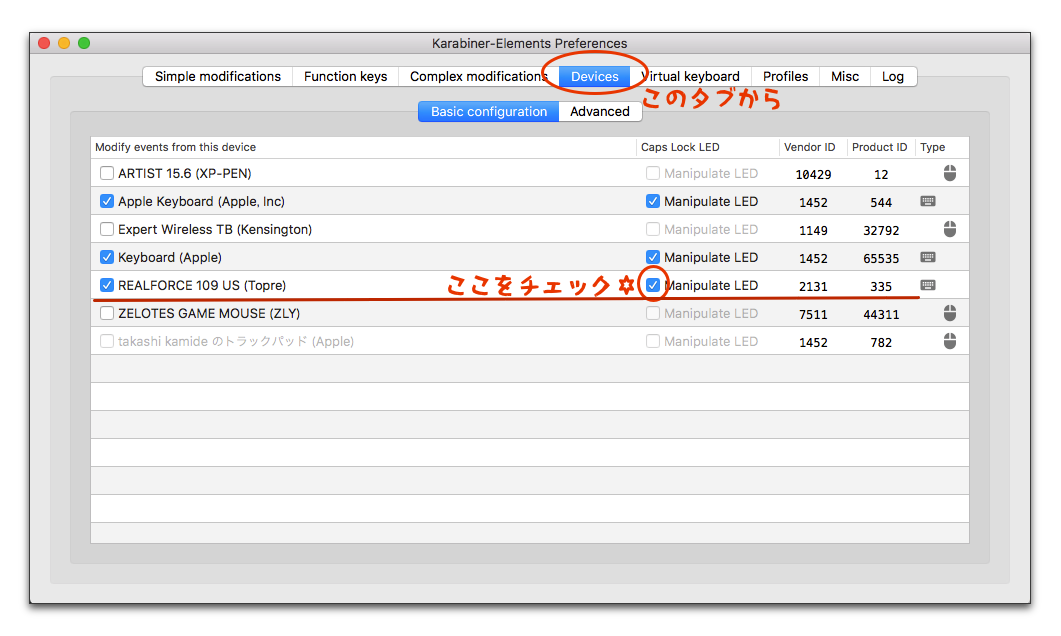Screen dimensions: 1061x636
Task: Click product ID 44311 for ZELOTES GAME MOUSE
Action: 881,315
